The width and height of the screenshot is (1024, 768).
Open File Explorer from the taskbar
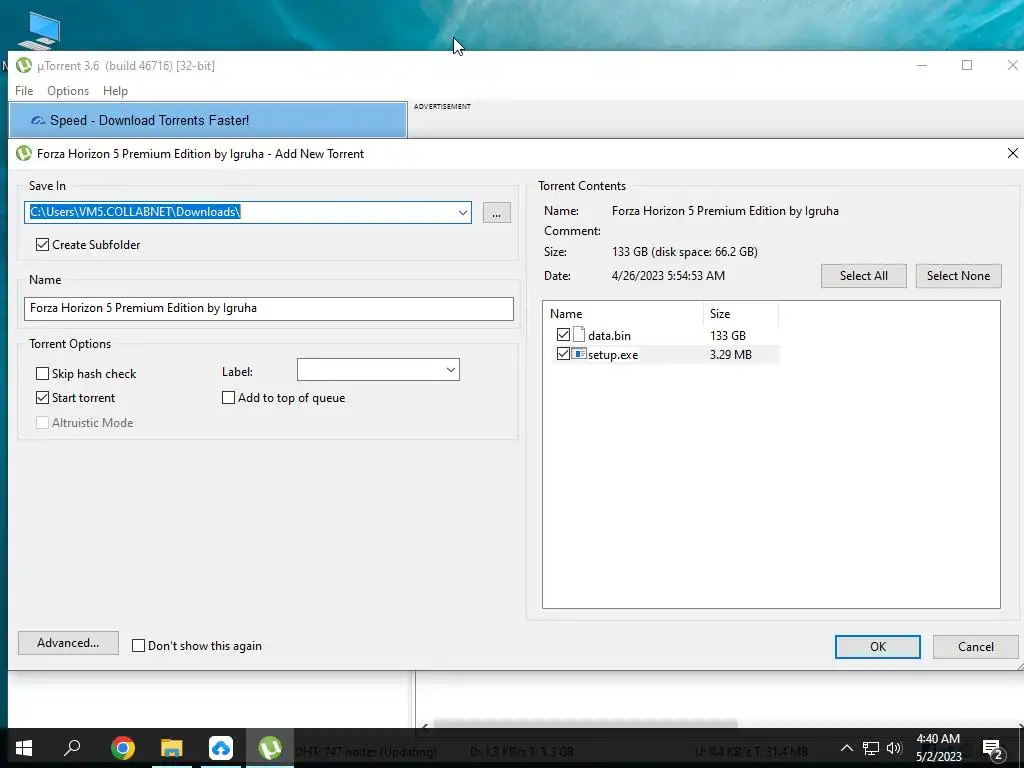[x=172, y=748]
